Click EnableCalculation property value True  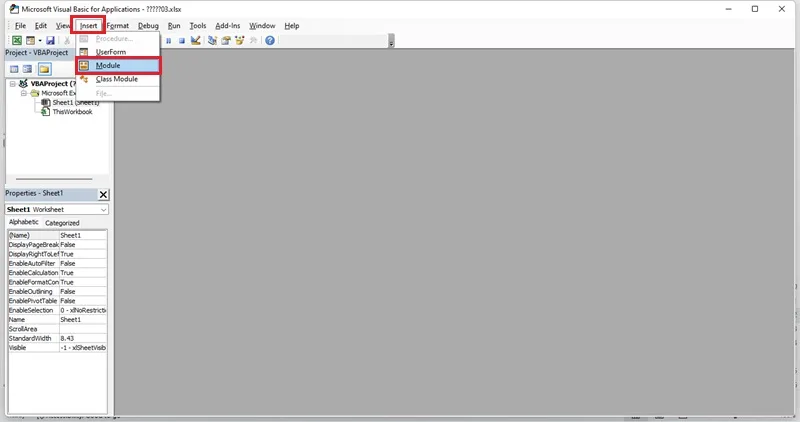(83, 273)
